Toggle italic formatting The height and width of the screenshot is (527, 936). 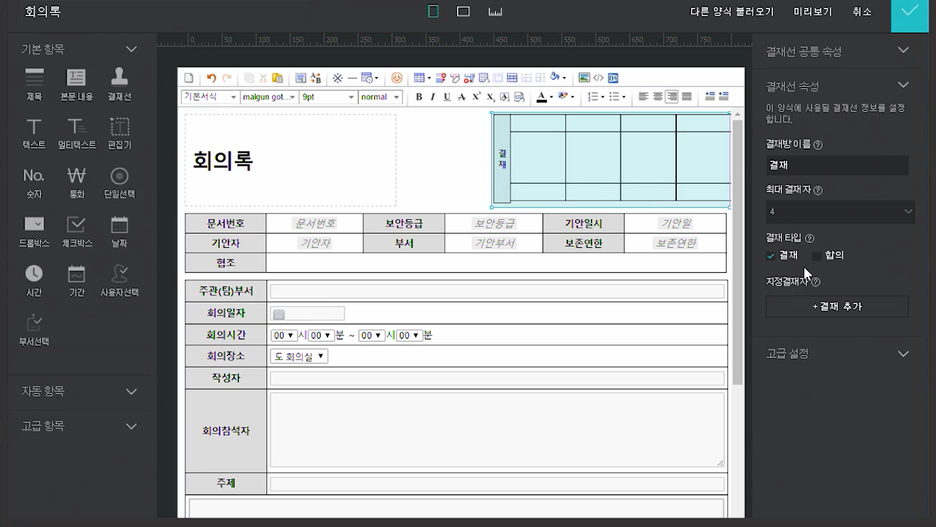(433, 97)
